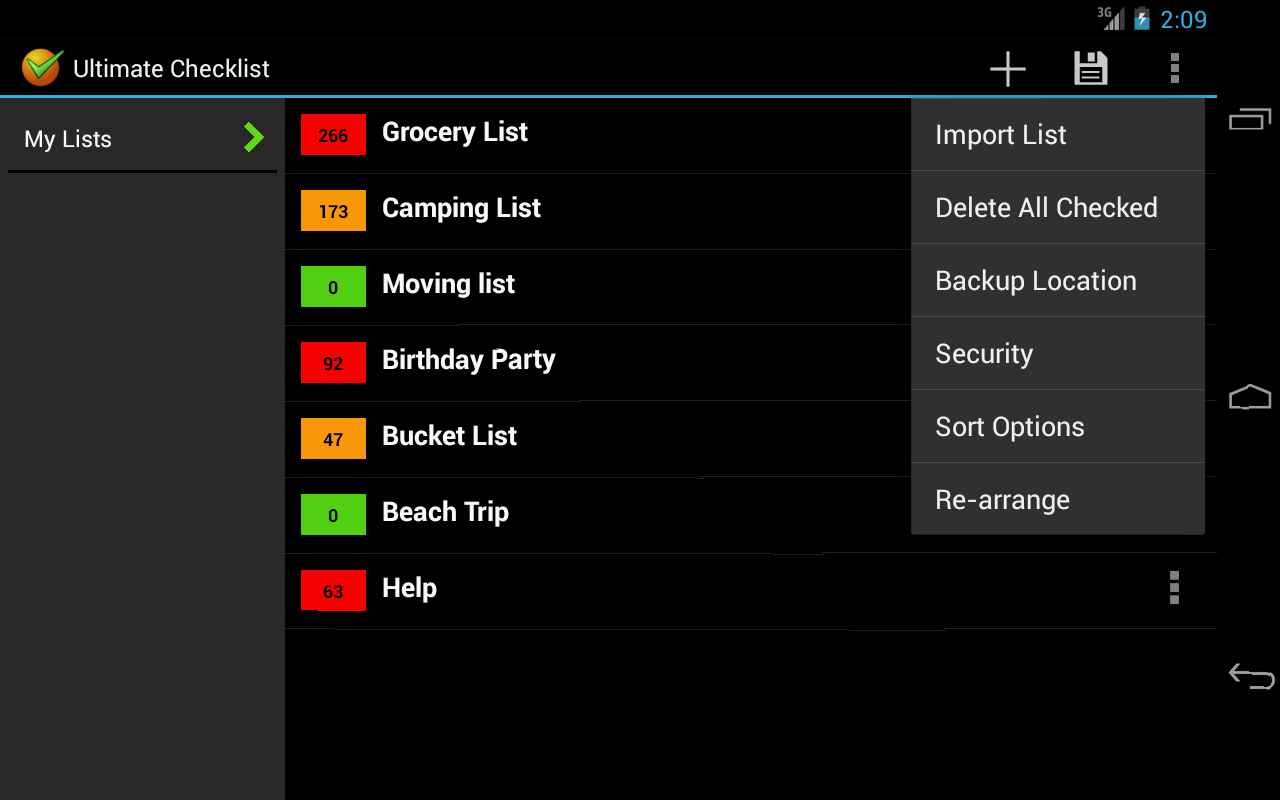Click the red 92 badge on Birthday Party
This screenshot has height=800, width=1280.
click(x=333, y=363)
